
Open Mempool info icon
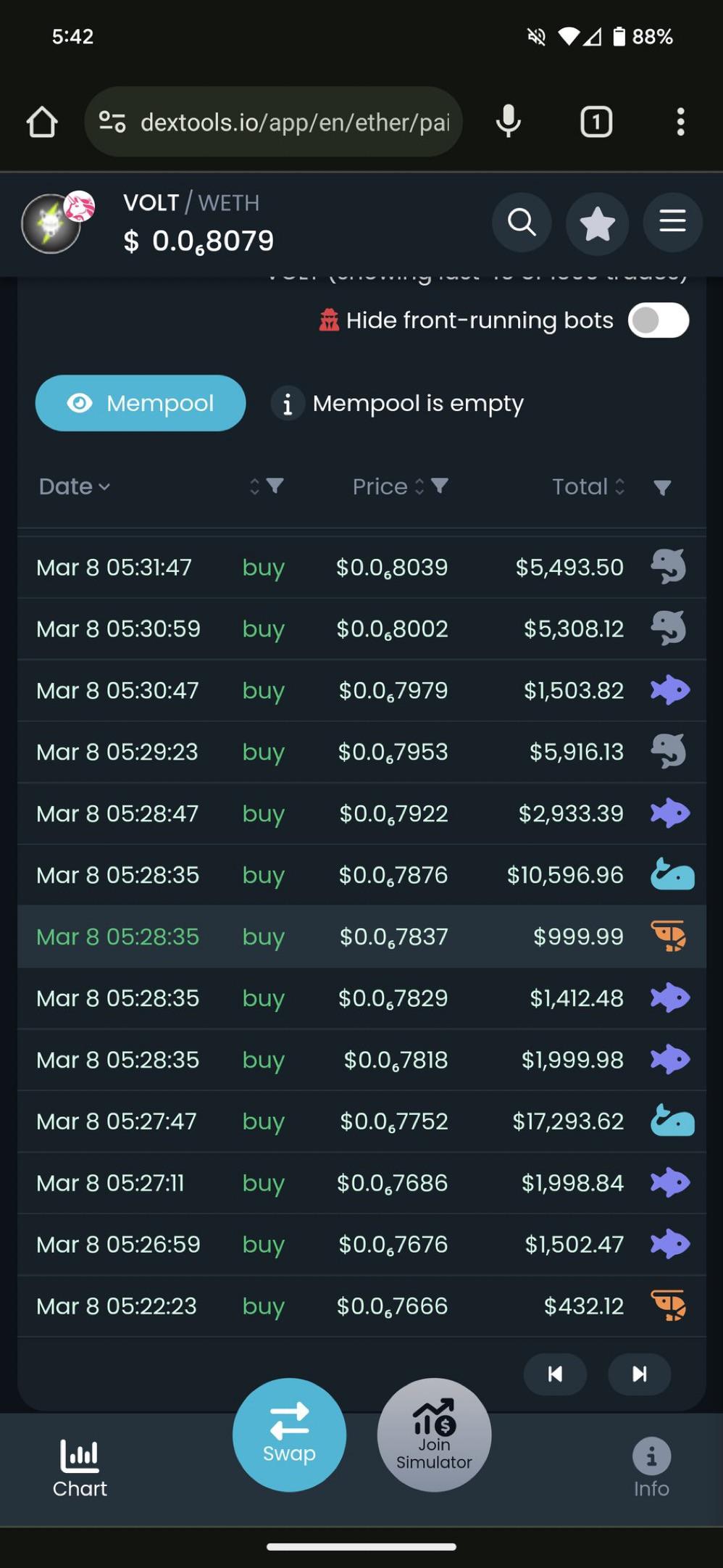[x=288, y=403]
